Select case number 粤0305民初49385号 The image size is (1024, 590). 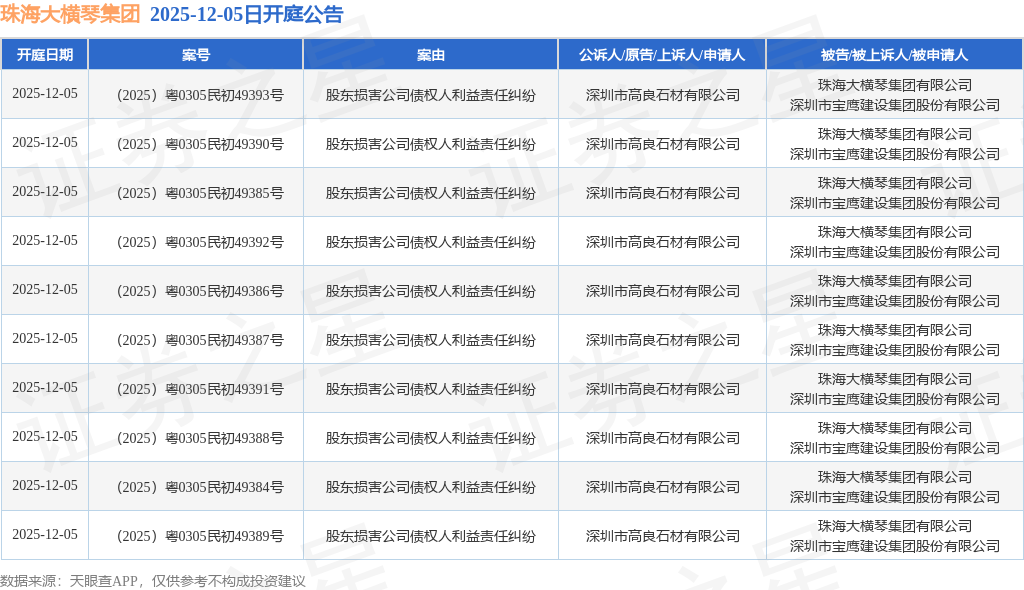pyautogui.click(x=200, y=193)
